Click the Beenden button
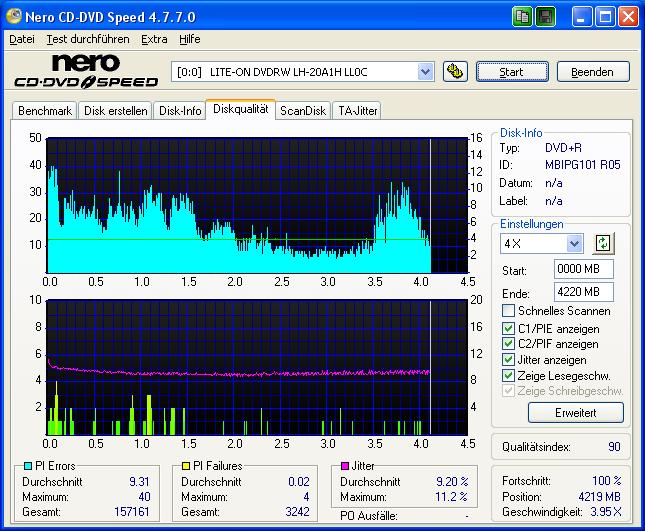Image resolution: width=645 pixels, height=531 pixels. 593,72
